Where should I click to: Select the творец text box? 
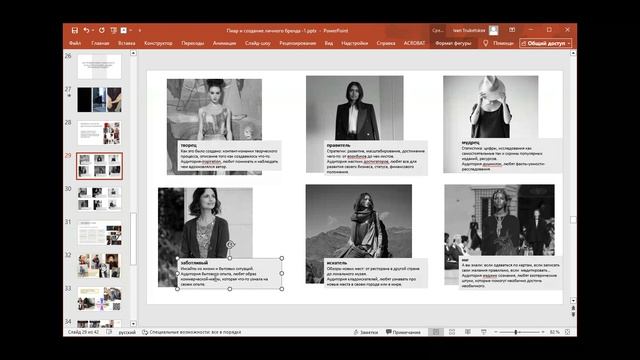coord(230,156)
